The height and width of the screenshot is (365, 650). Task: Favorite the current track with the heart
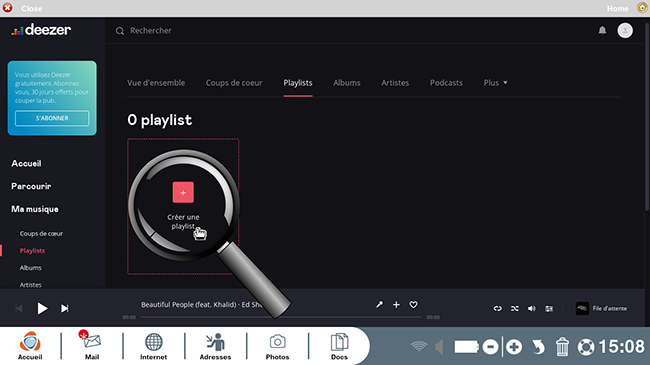coord(413,304)
